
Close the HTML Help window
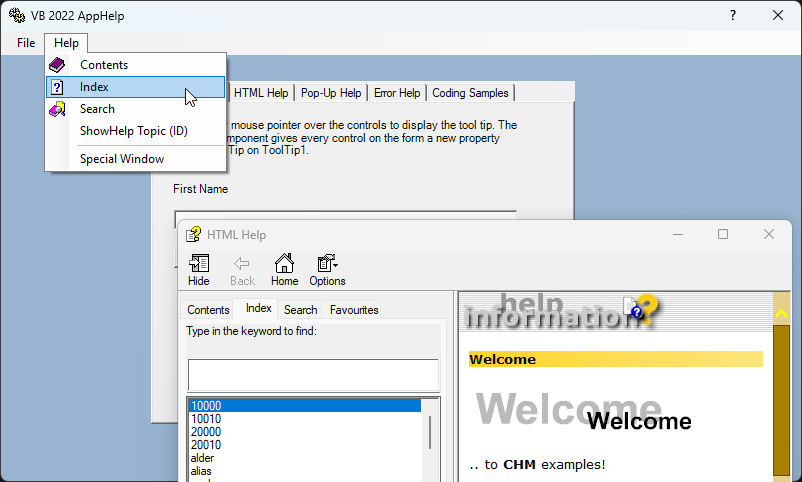point(769,234)
